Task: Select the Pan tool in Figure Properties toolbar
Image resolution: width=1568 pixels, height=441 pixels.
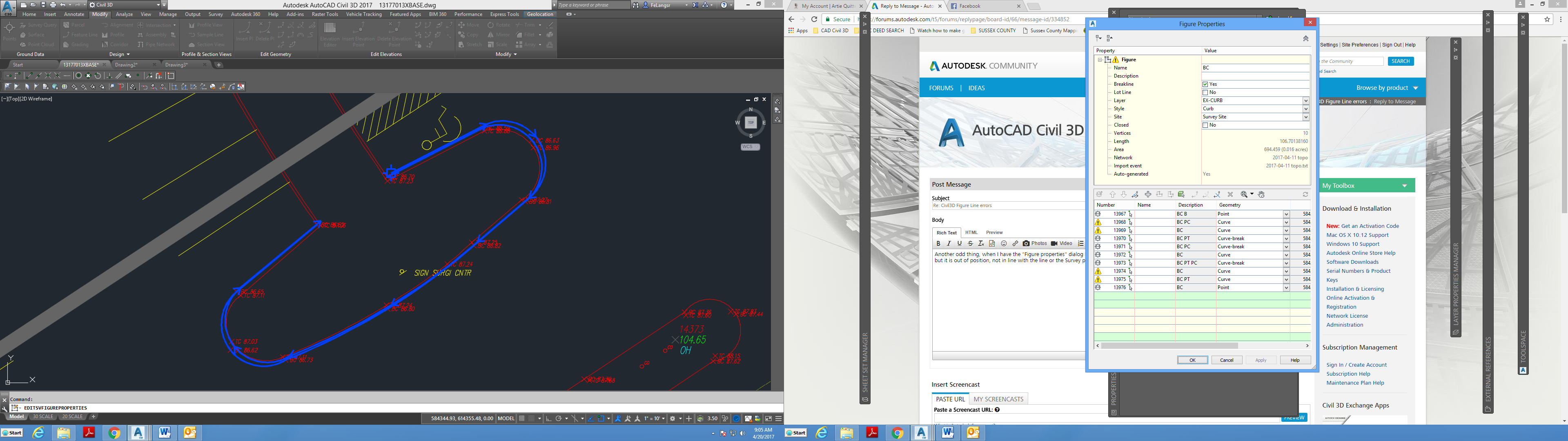Action: coord(1262,195)
